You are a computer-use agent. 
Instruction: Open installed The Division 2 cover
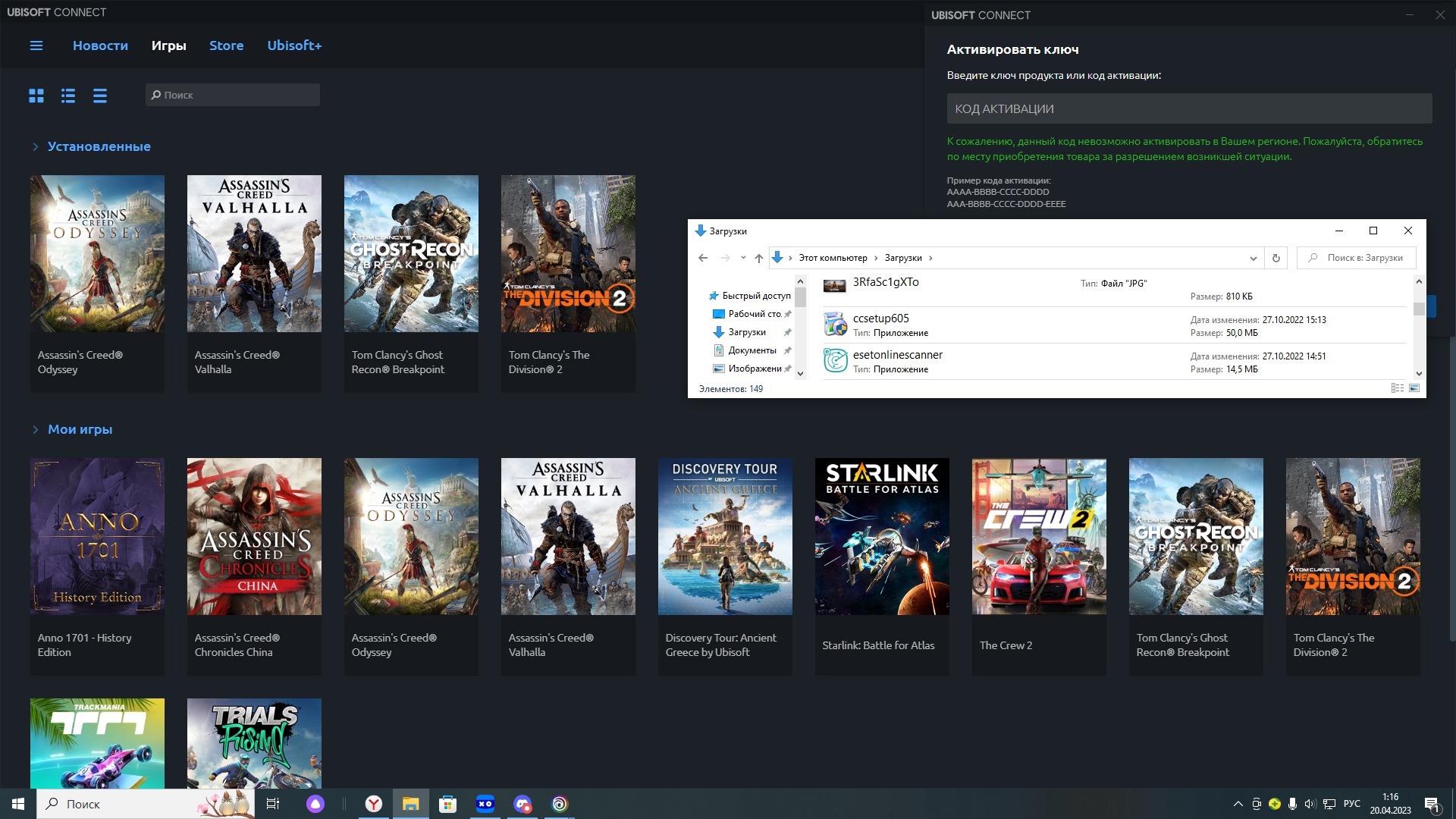click(568, 253)
